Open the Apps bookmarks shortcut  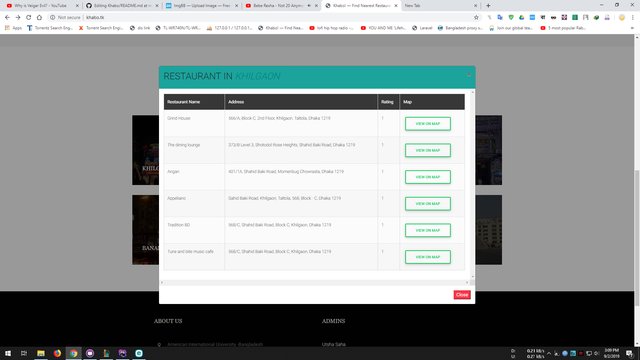click(x=13, y=28)
